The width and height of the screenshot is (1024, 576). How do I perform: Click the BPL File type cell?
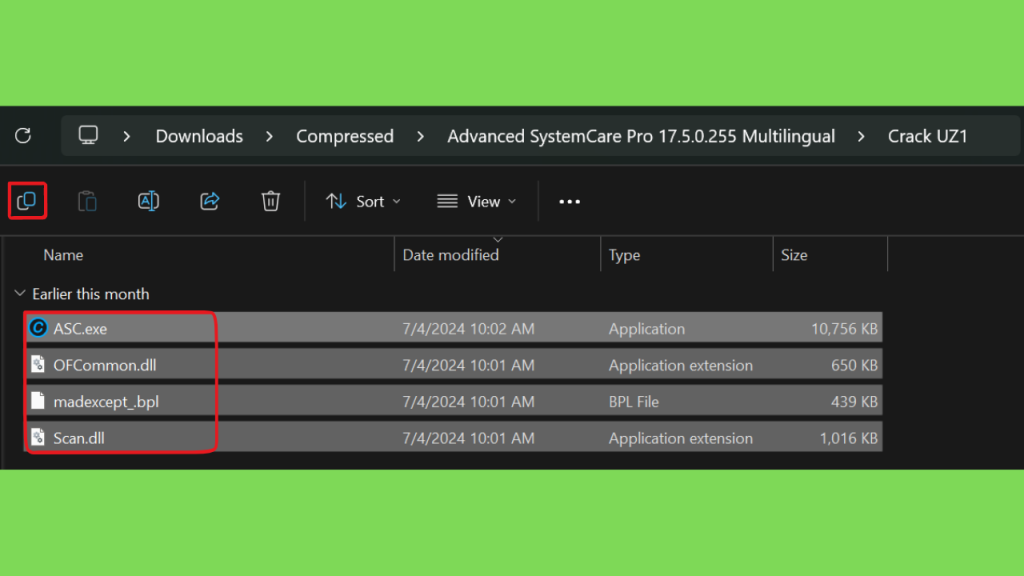(633, 402)
